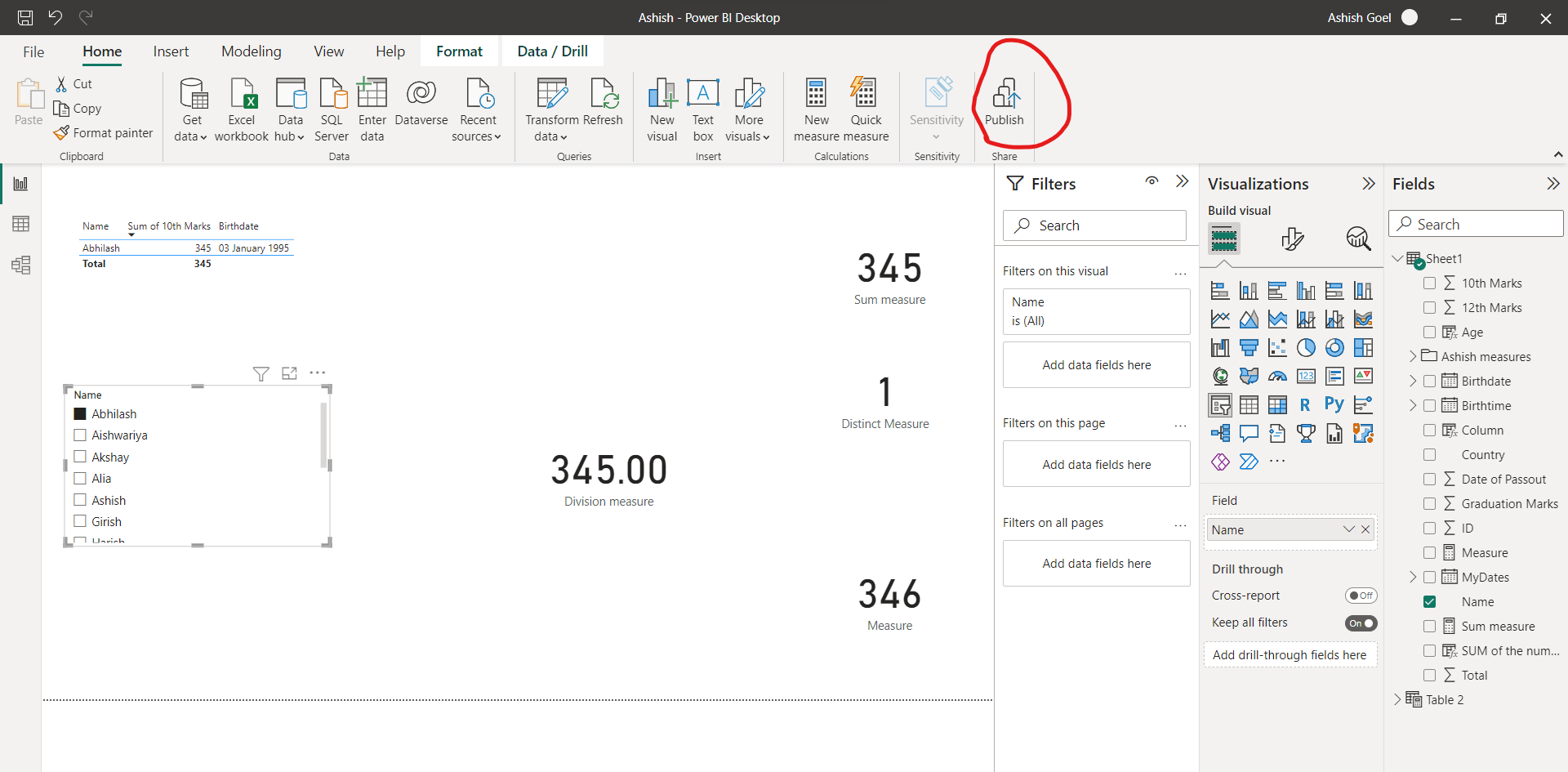
Task: Switch to Data view in the left sidebar
Action: click(x=21, y=223)
